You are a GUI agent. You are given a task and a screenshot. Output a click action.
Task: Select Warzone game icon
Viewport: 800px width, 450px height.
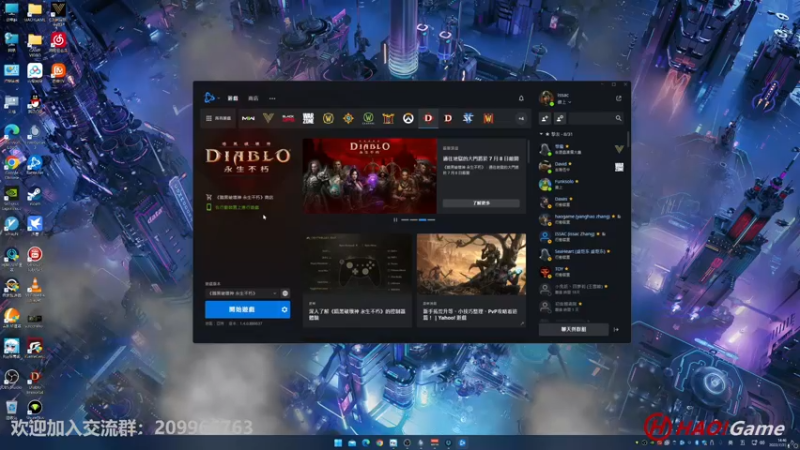coord(308,118)
